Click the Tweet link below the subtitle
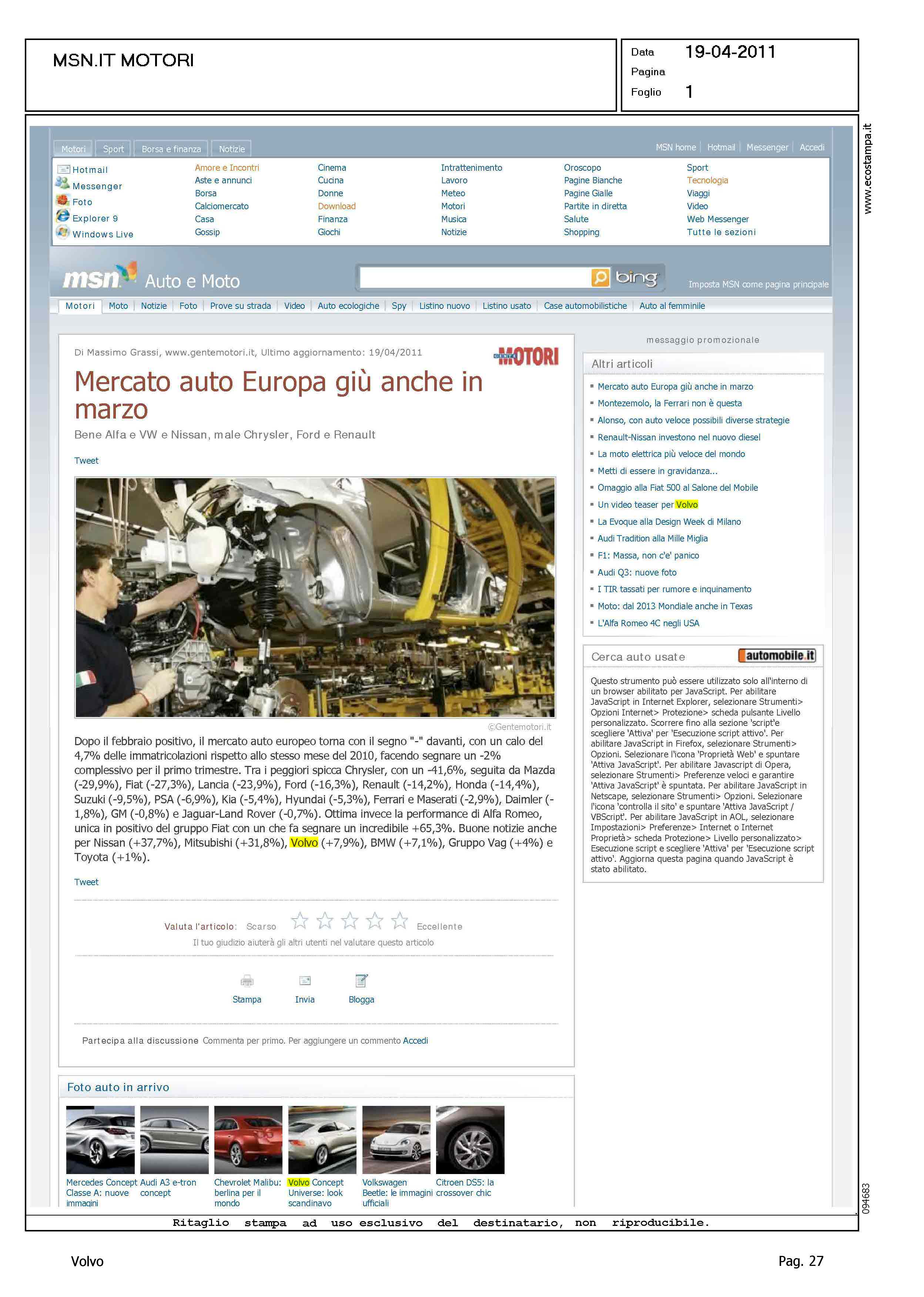The height and width of the screenshot is (1297, 924). pos(87,461)
